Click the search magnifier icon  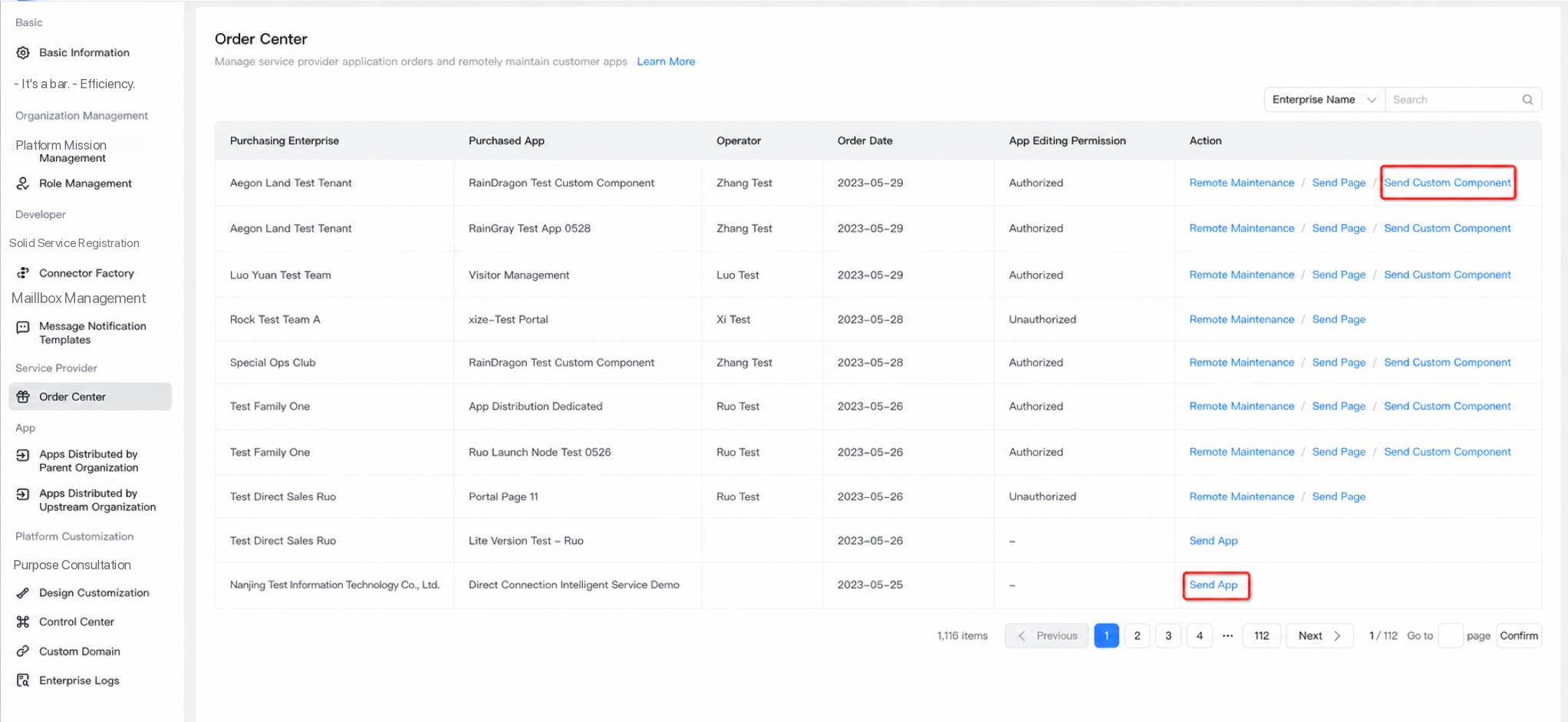1527,100
